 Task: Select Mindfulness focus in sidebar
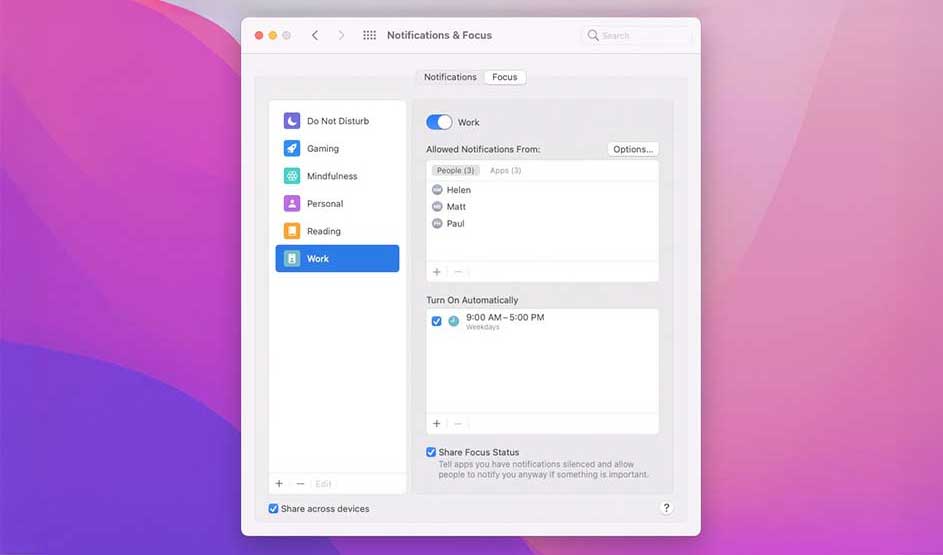click(337, 176)
